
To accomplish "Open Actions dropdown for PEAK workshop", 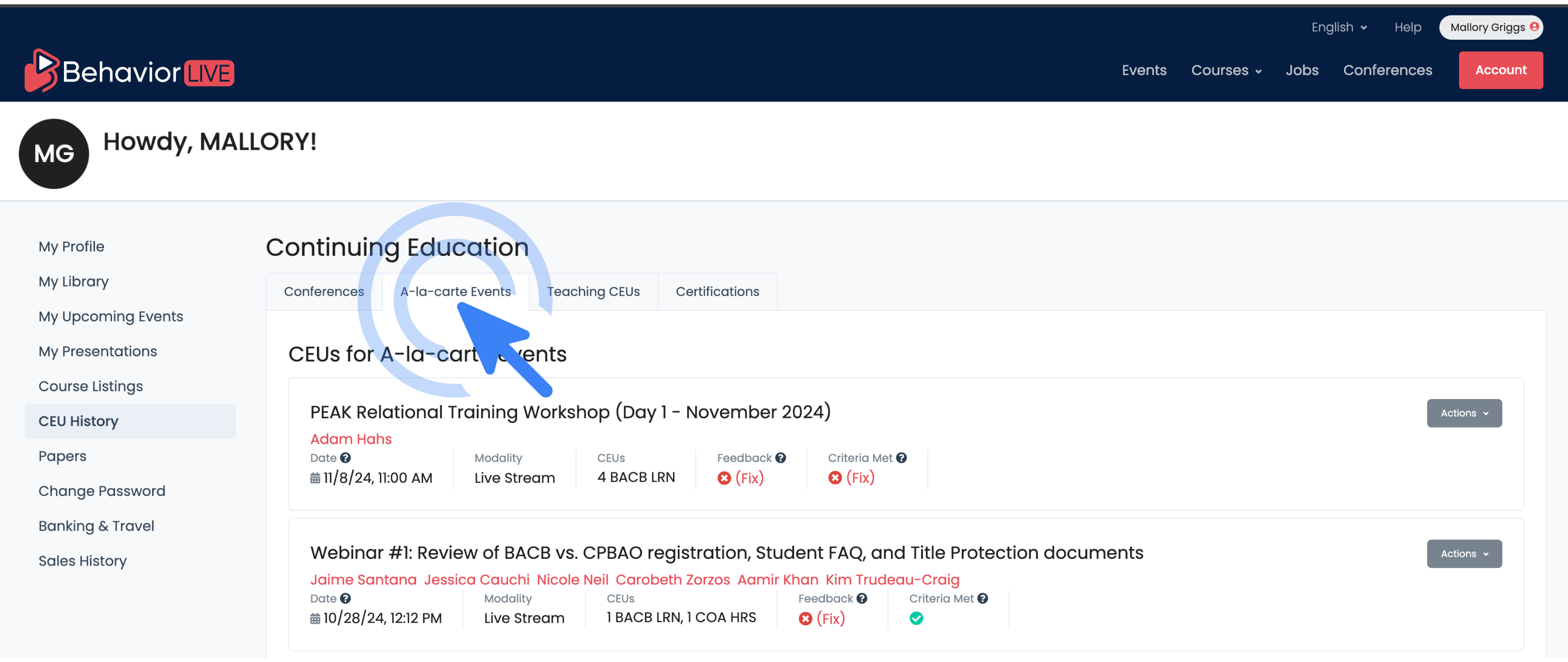I will tap(1464, 413).
